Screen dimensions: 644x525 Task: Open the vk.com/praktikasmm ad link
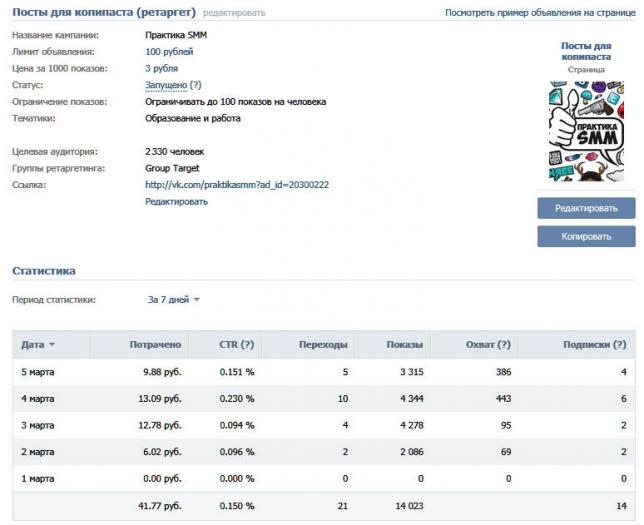(x=237, y=185)
